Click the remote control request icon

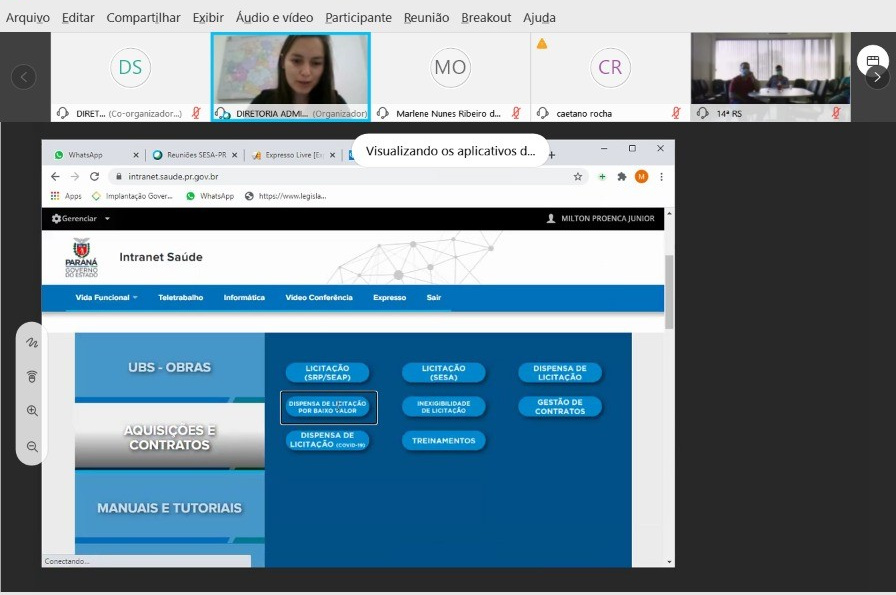click(32, 377)
